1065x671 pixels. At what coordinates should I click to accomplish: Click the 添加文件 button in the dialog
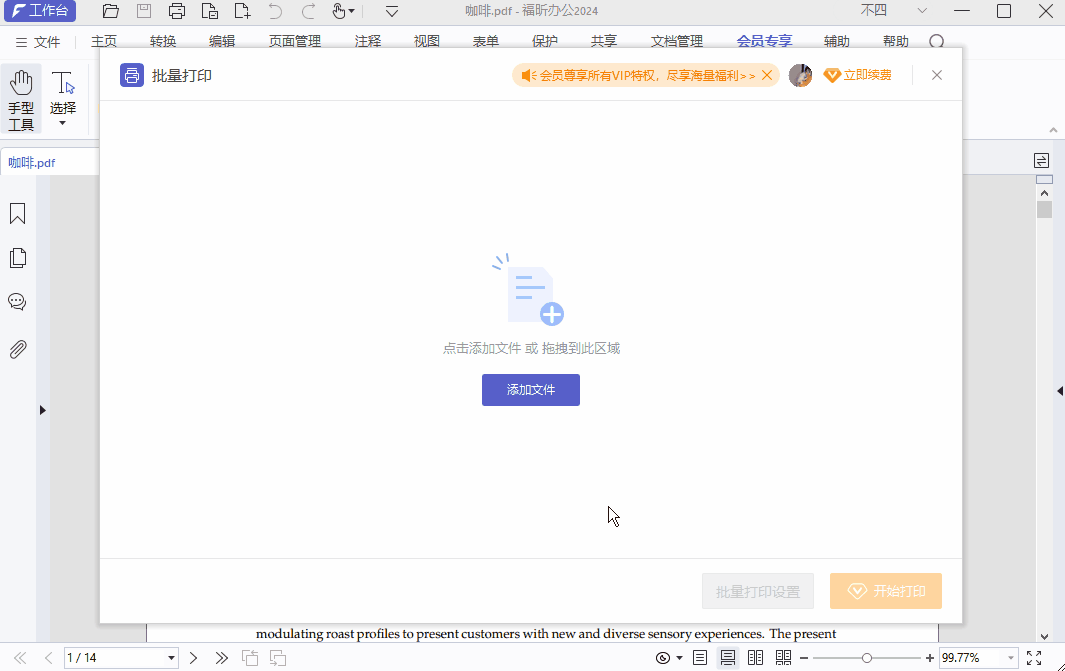click(x=530, y=390)
